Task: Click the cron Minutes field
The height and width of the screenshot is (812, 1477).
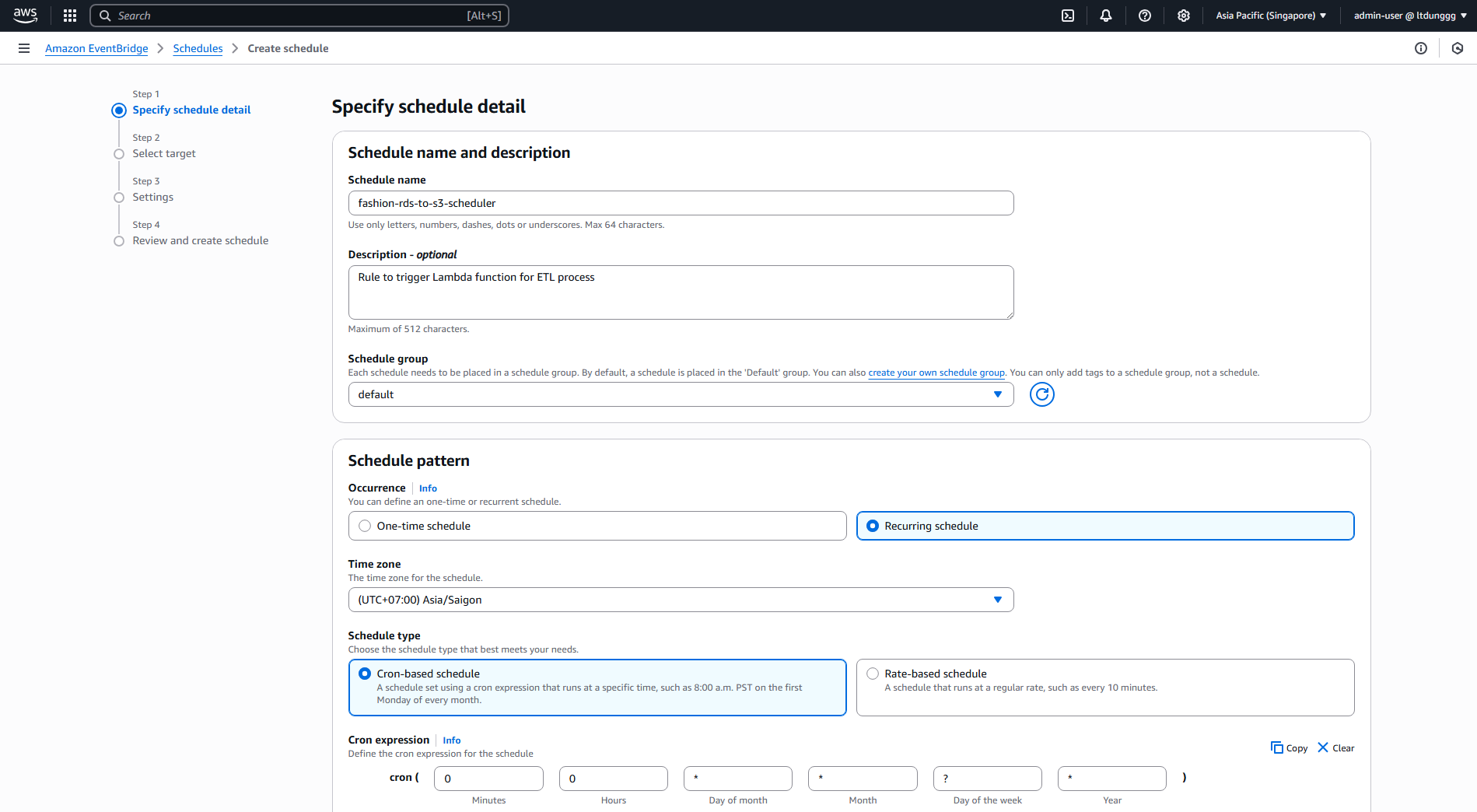Action: (488, 779)
